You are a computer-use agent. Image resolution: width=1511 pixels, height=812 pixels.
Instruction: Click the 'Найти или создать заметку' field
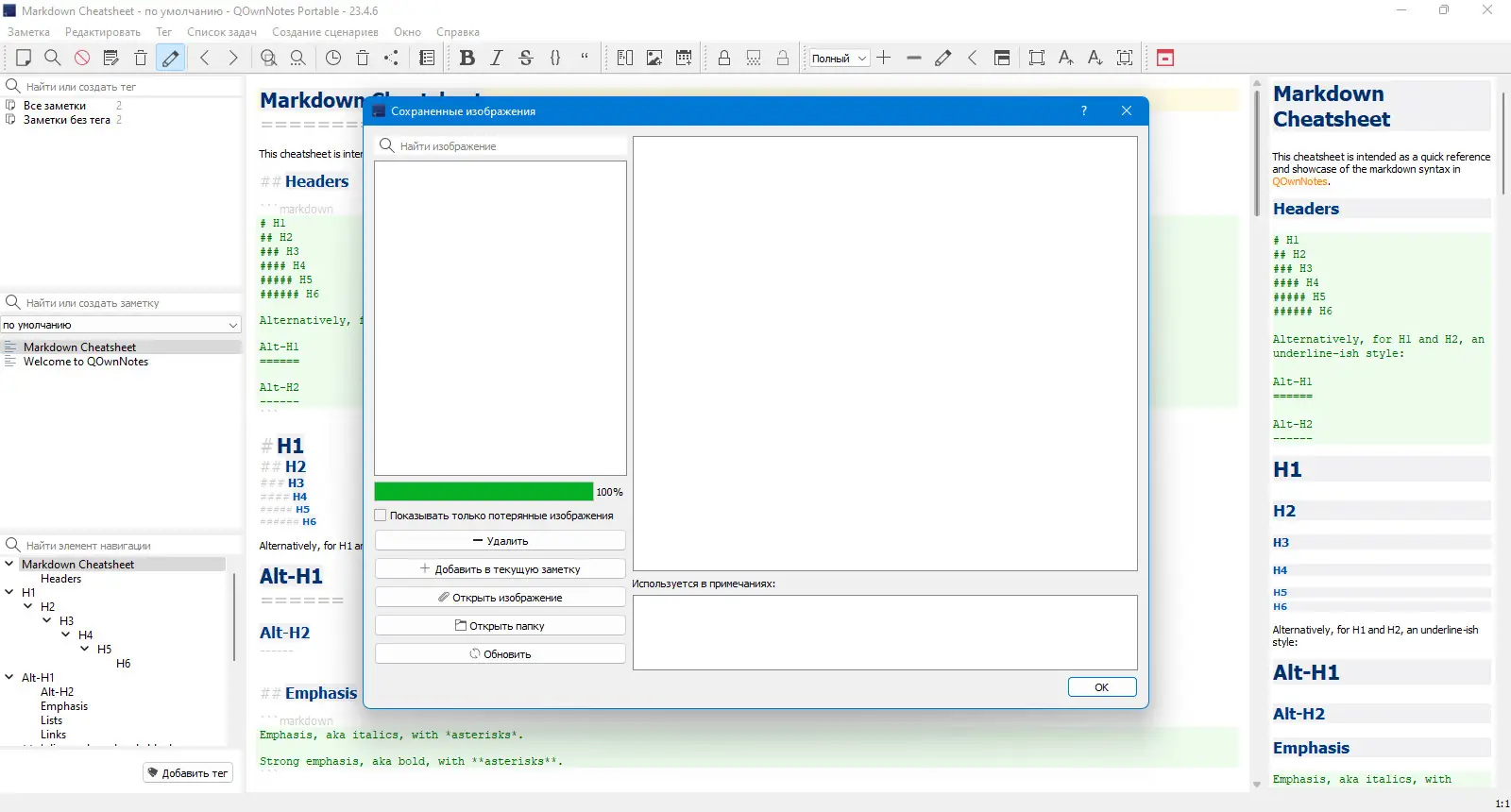pos(121,303)
